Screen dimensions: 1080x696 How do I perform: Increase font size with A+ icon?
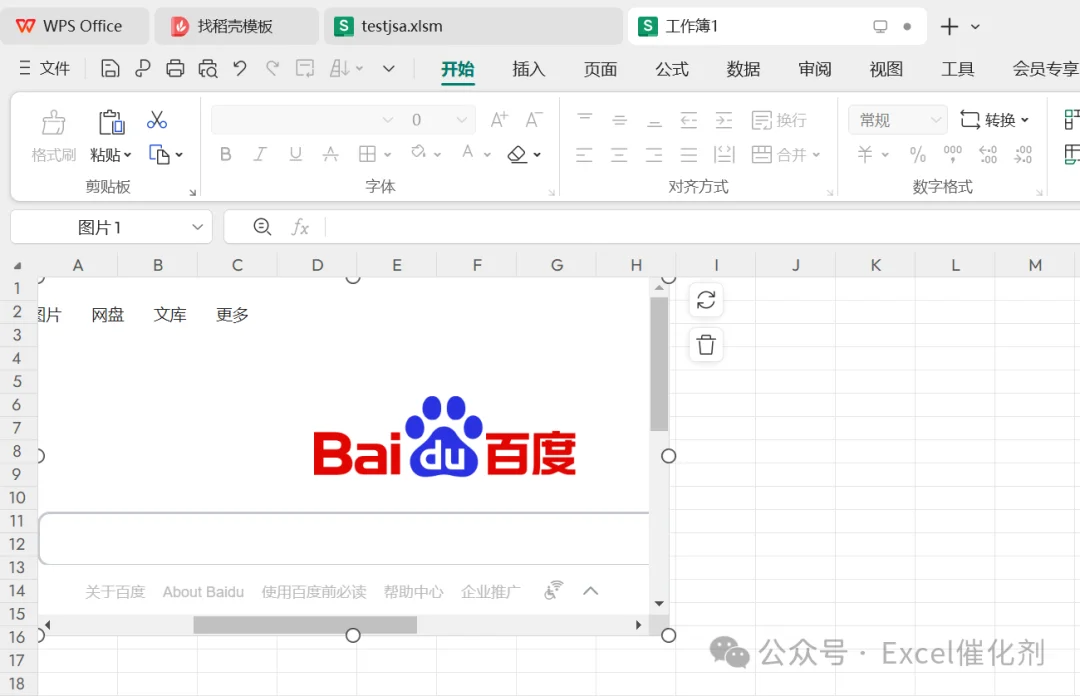tap(499, 120)
